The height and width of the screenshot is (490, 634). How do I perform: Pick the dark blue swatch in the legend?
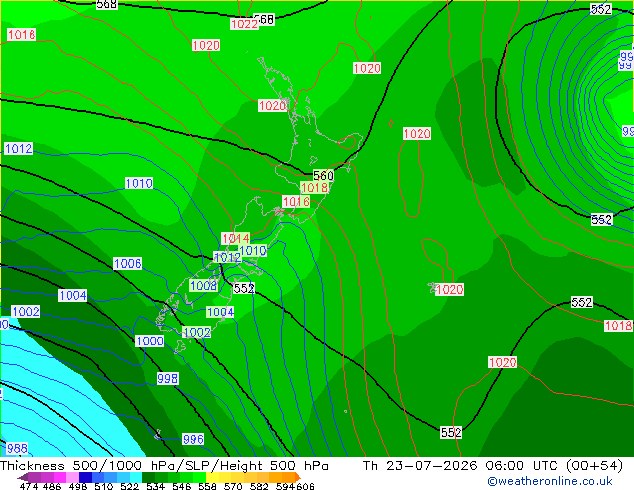(85, 477)
